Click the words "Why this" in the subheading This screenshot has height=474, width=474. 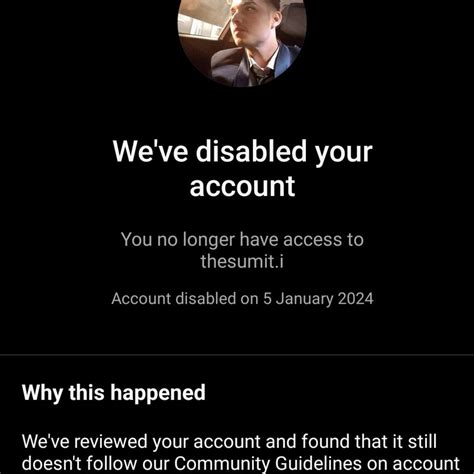pos(63,392)
